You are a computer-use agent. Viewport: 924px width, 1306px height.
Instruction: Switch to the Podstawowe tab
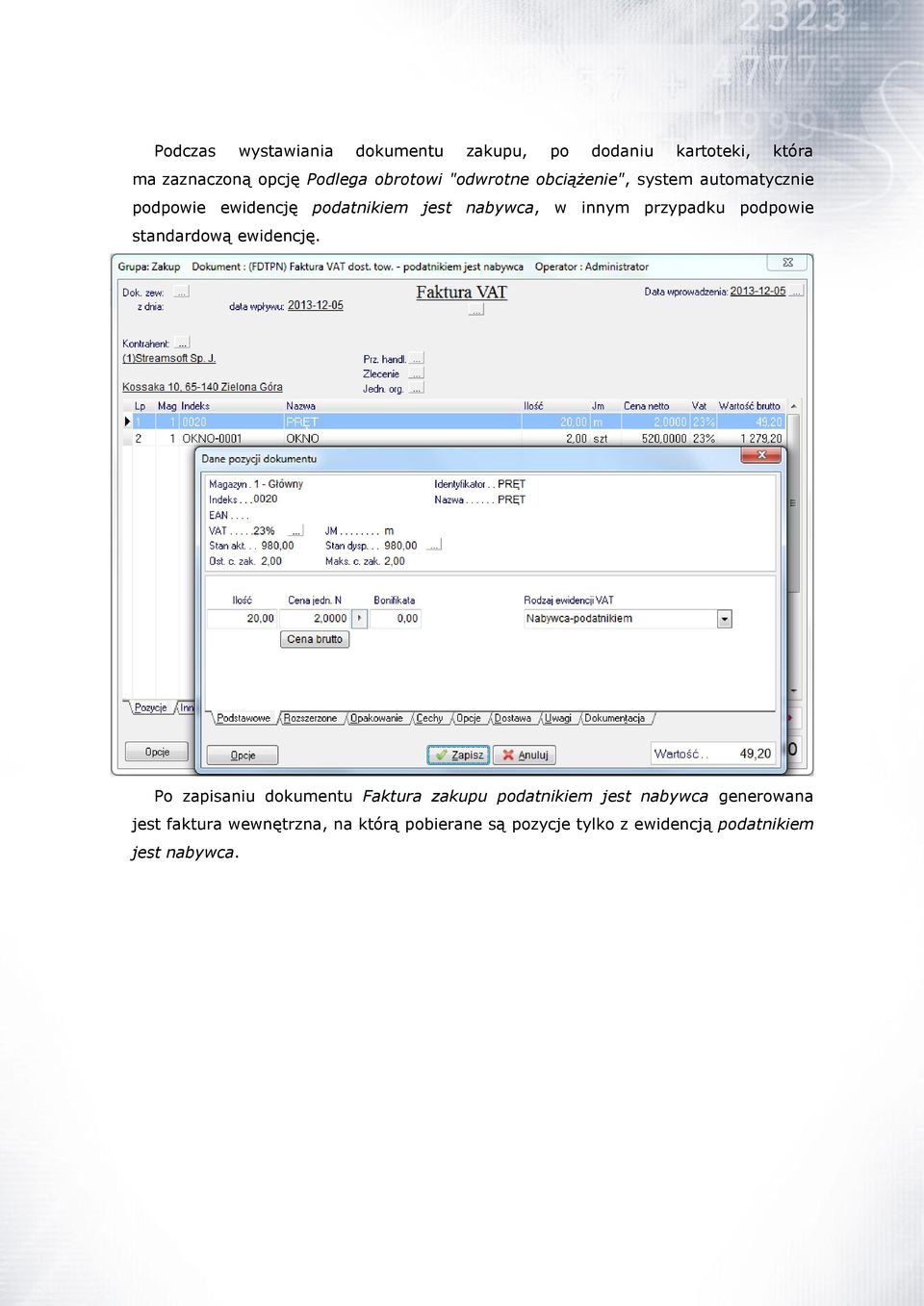point(244,718)
